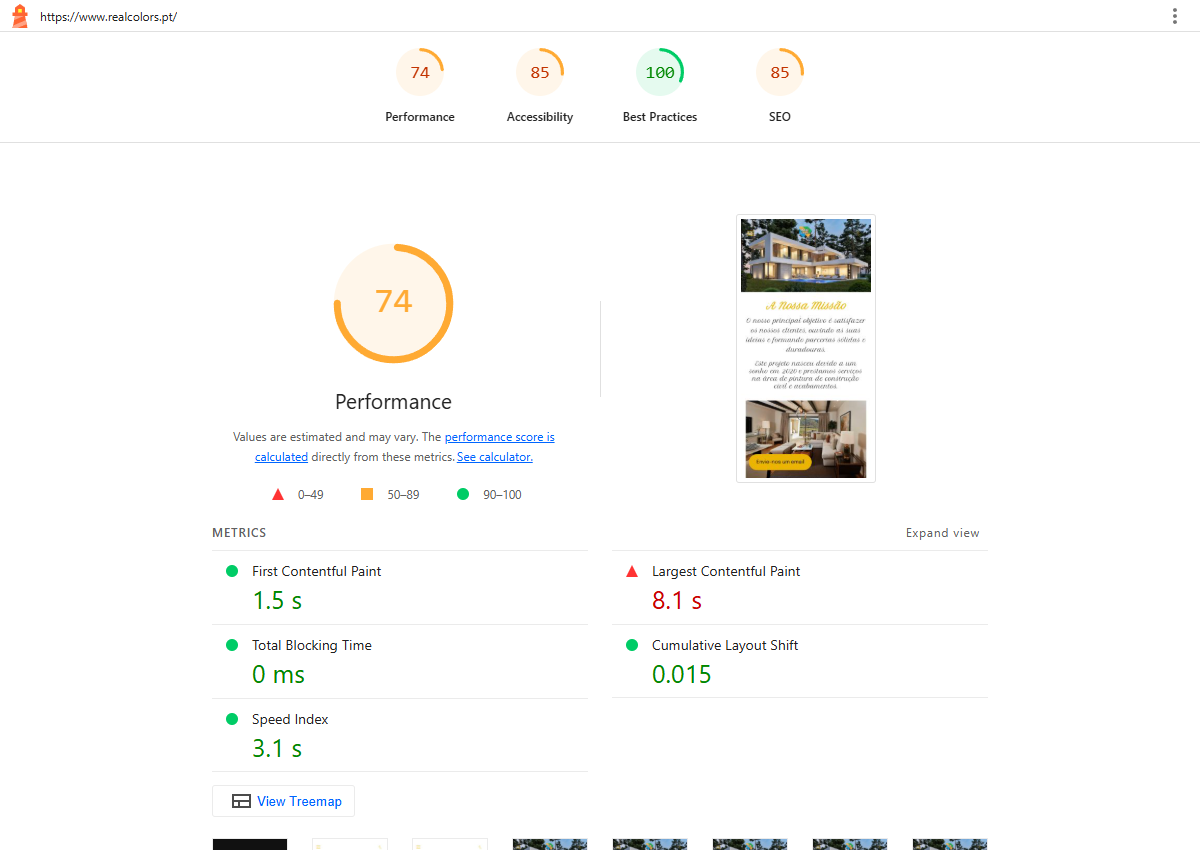Click the Largest Contentful Paint label
The image size is (1200, 850).
(x=726, y=571)
